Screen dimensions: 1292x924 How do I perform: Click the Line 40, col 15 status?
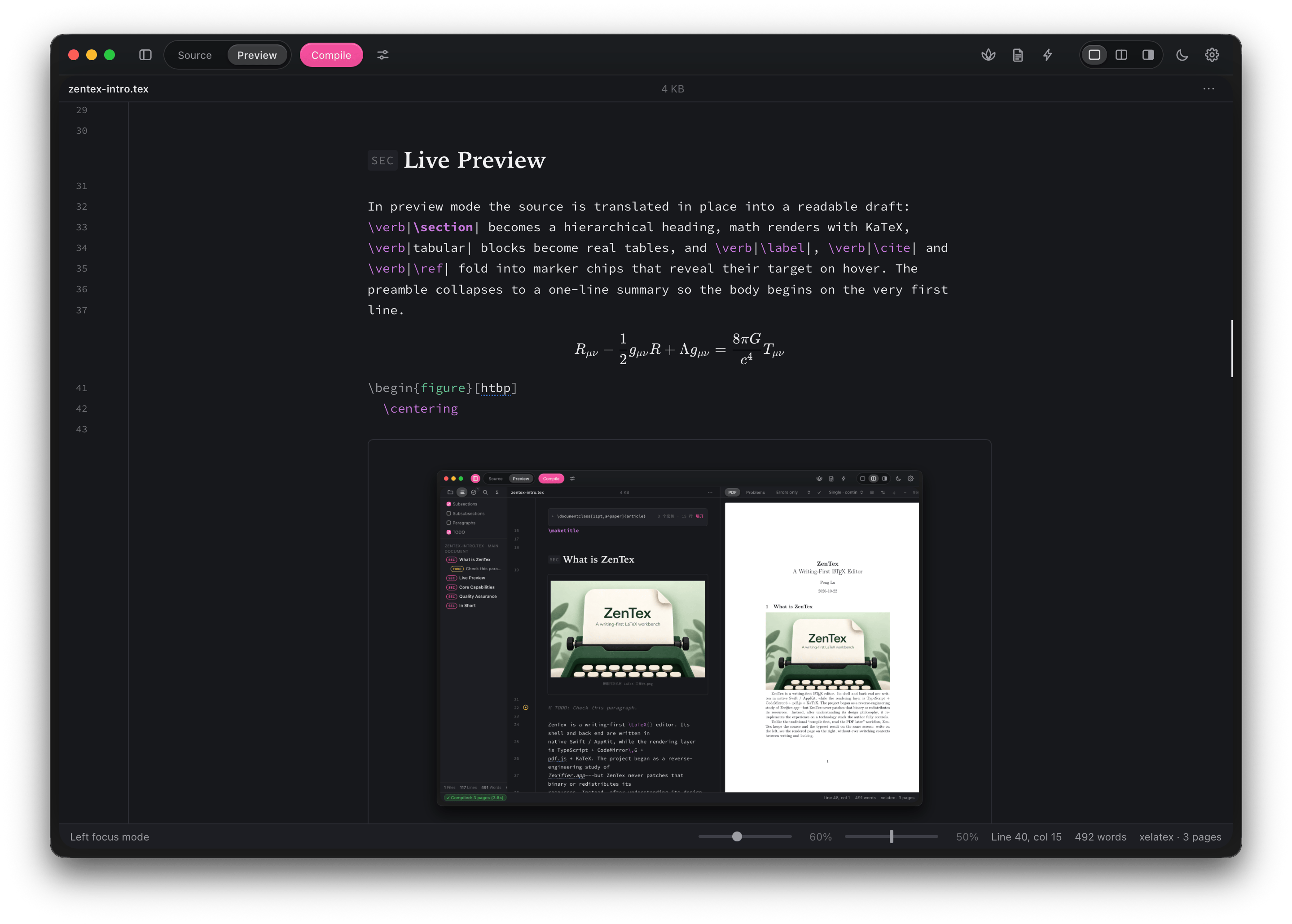(x=1026, y=837)
